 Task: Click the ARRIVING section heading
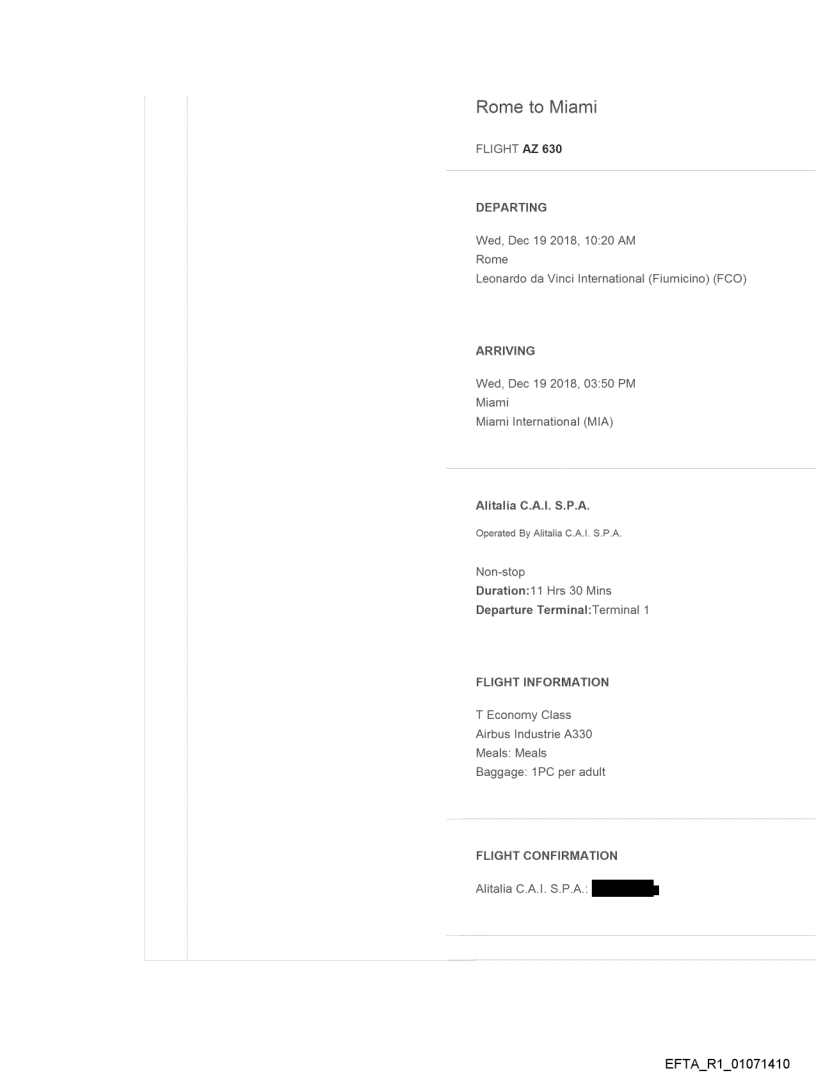tap(505, 351)
